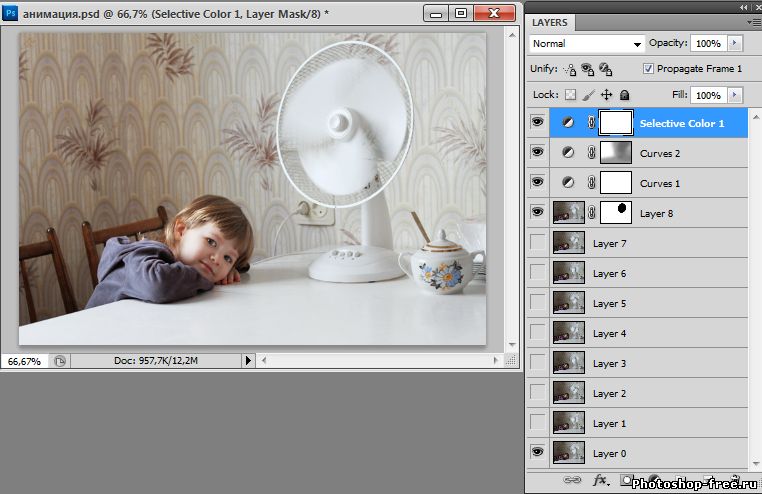Click the Lock all padlock icon

pyautogui.click(x=623, y=95)
